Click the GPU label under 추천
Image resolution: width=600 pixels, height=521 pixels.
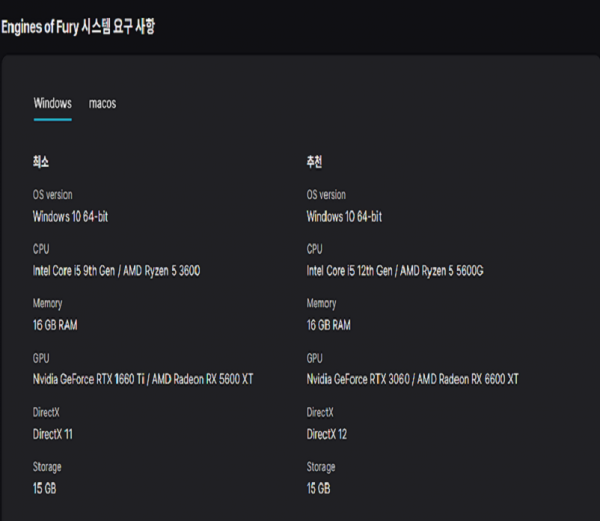[x=315, y=357]
